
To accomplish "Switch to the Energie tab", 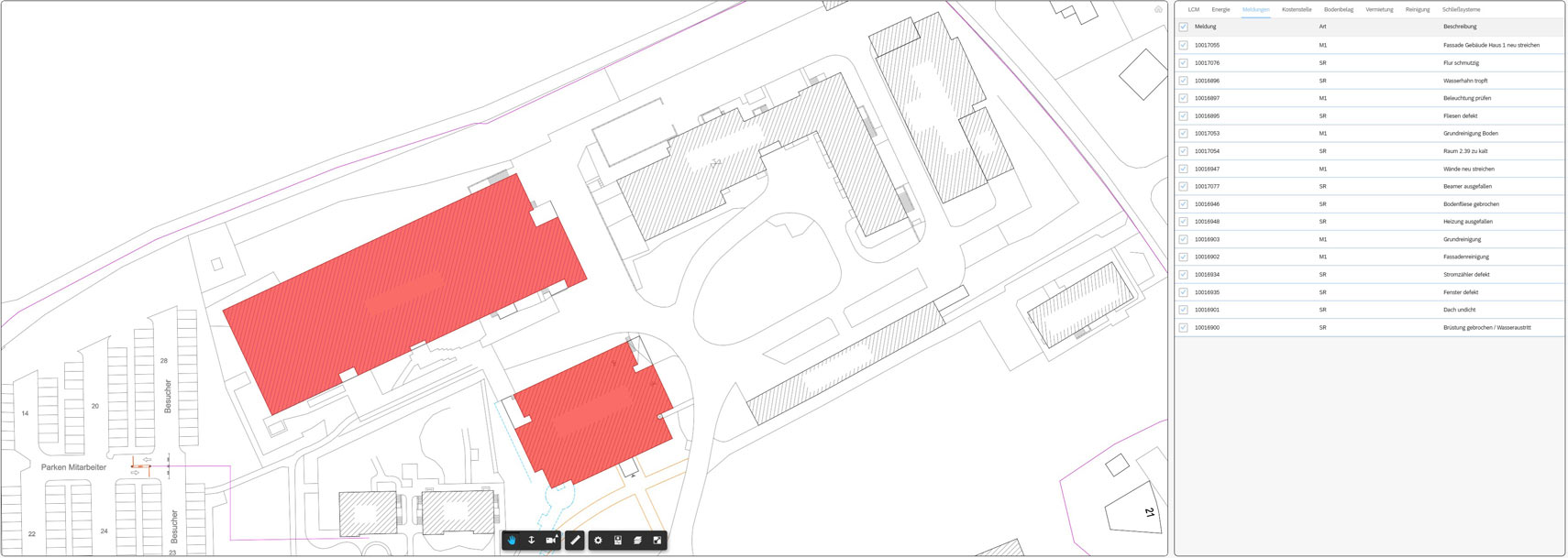I will click(x=1220, y=9).
